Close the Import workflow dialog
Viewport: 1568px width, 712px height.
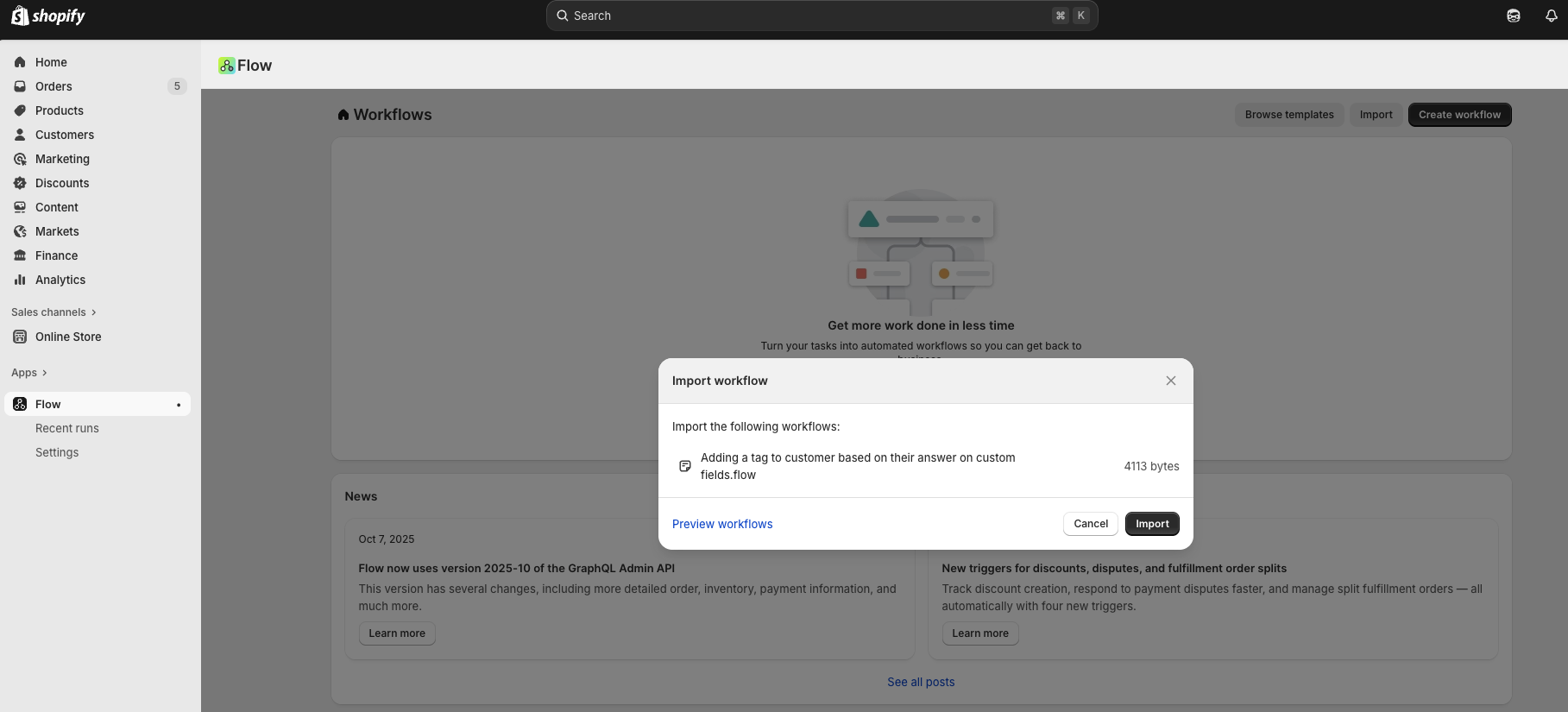[x=1170, y=381]
